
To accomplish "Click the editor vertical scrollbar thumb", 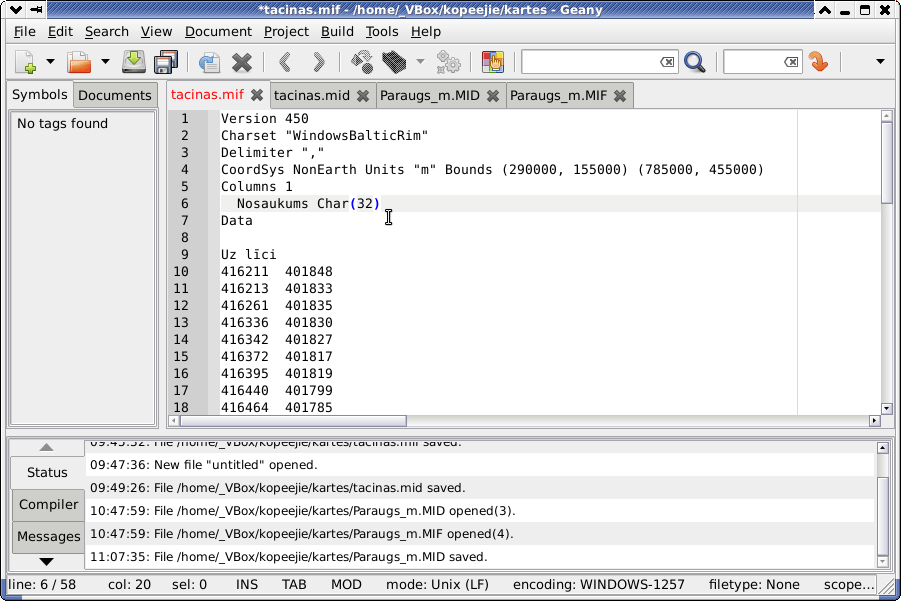I will (x=886, y=162).
